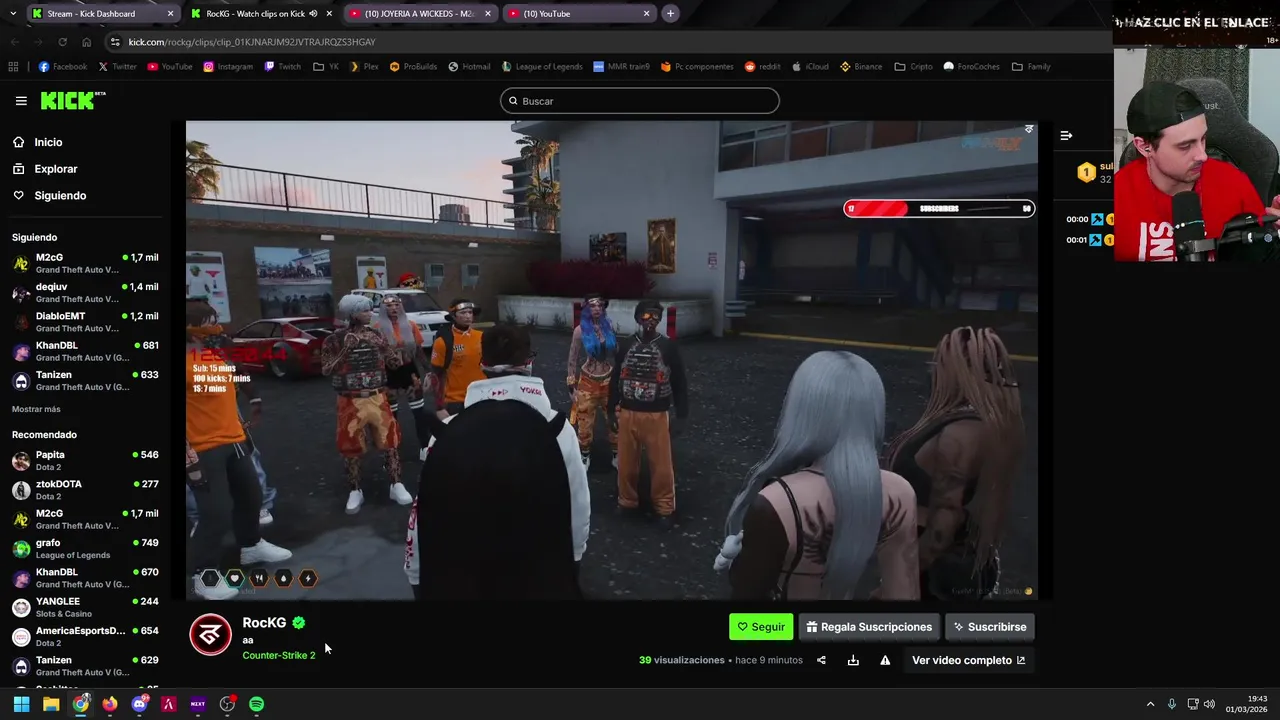The width and height of the screenshot is (1280, 720).
Task: Open Hotmail bookmark
Action: (x=469, y=67)
